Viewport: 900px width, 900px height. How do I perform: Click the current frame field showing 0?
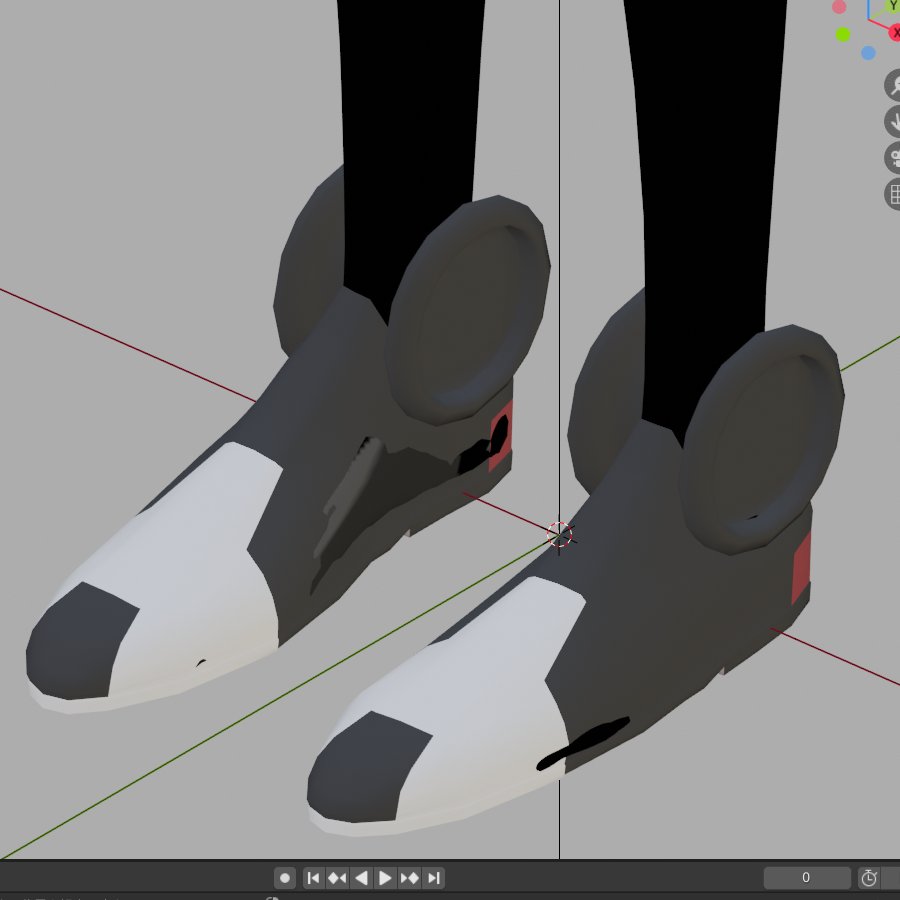pyautogui.click(x=806, y=878)
